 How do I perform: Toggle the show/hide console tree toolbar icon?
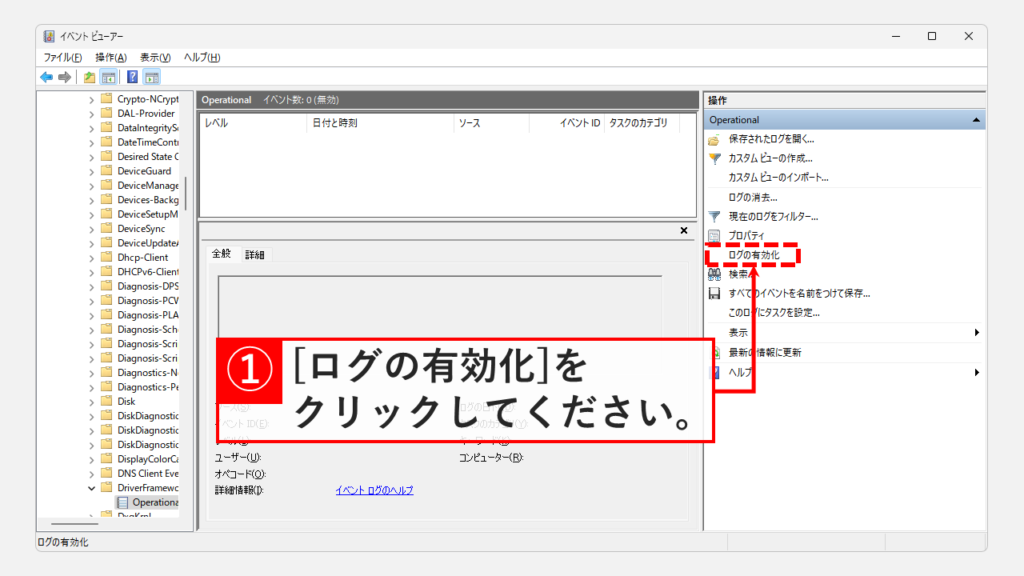(108, 77)
